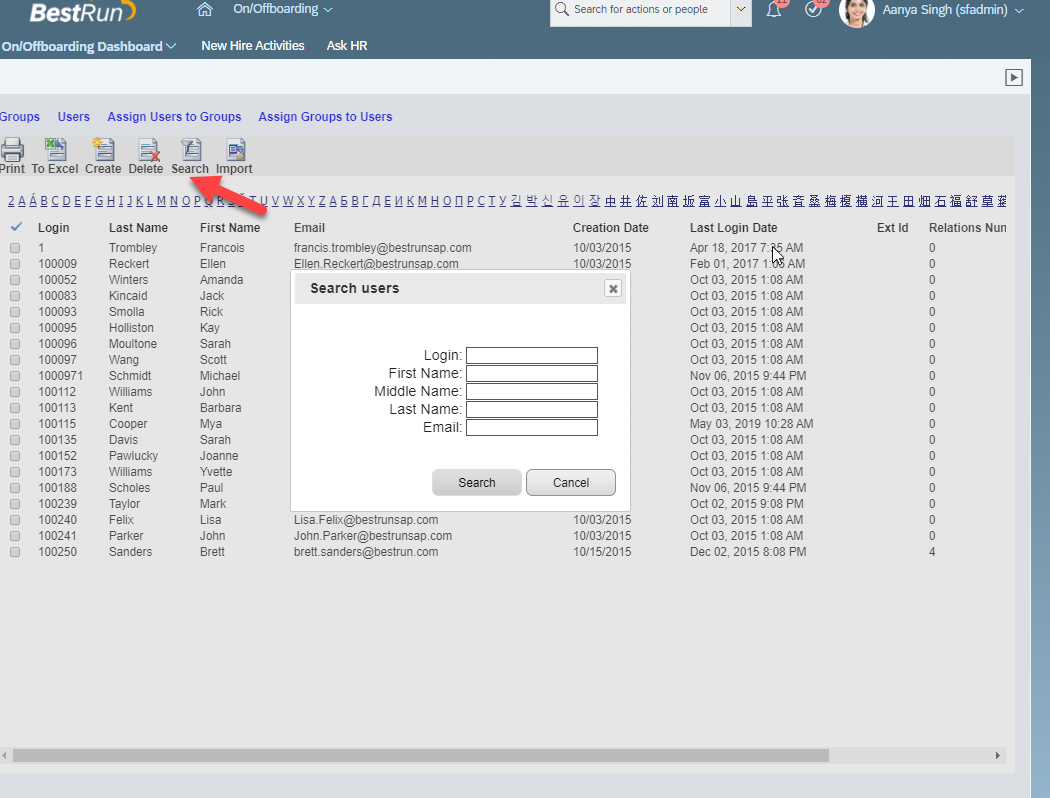Tick checkbox for login 100241 Parker
This screenshot has width=1050, height=798.
tap(15, 536)
